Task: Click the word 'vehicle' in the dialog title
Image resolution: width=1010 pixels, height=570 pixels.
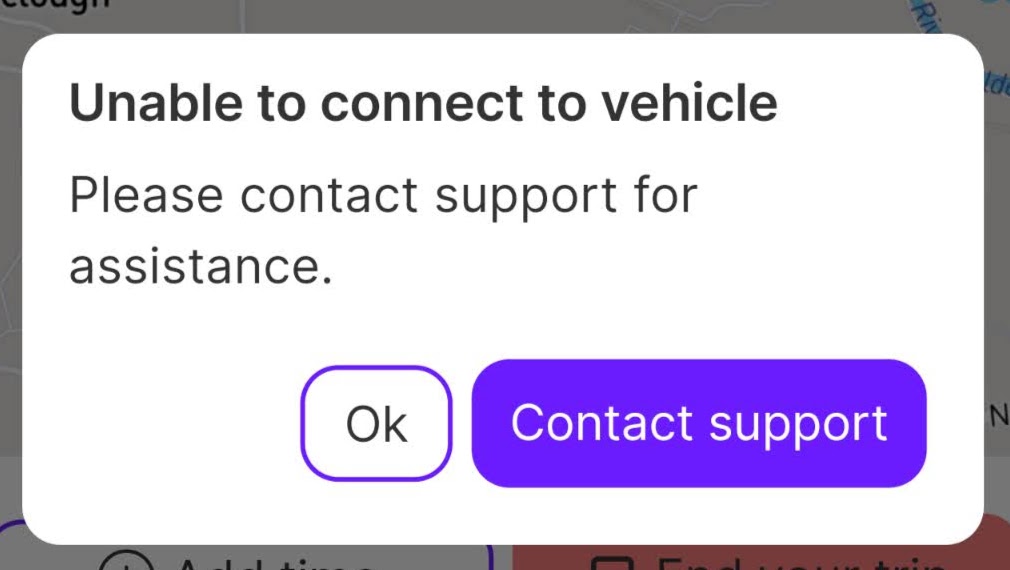Action: click(689, 102)
